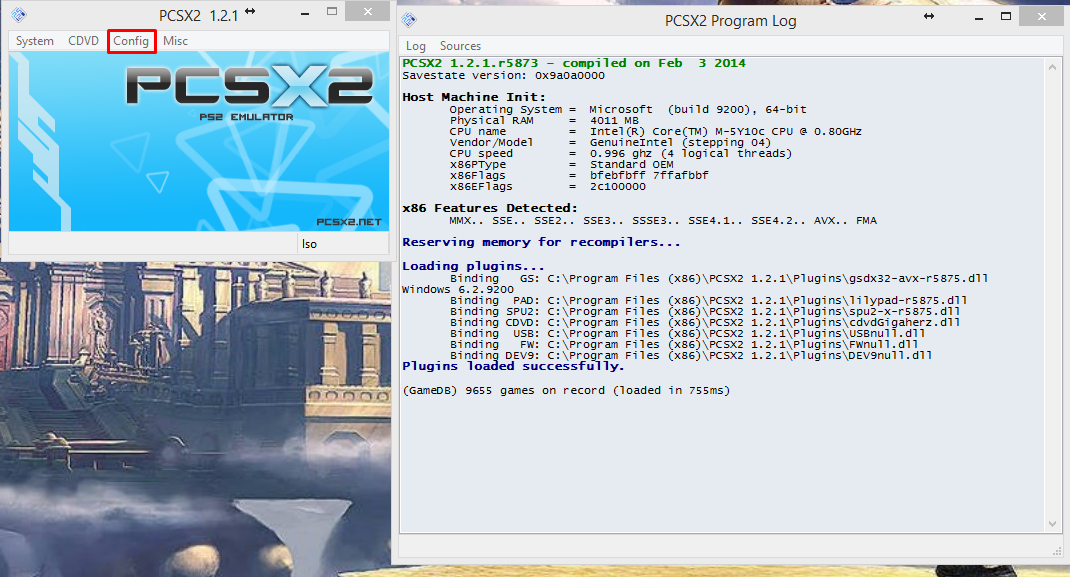Click the 'PCSX2 1.2.1.r5873 – compiled on' line
The width and height of the screenshot is (1070, 577).
tap(573, 63)
